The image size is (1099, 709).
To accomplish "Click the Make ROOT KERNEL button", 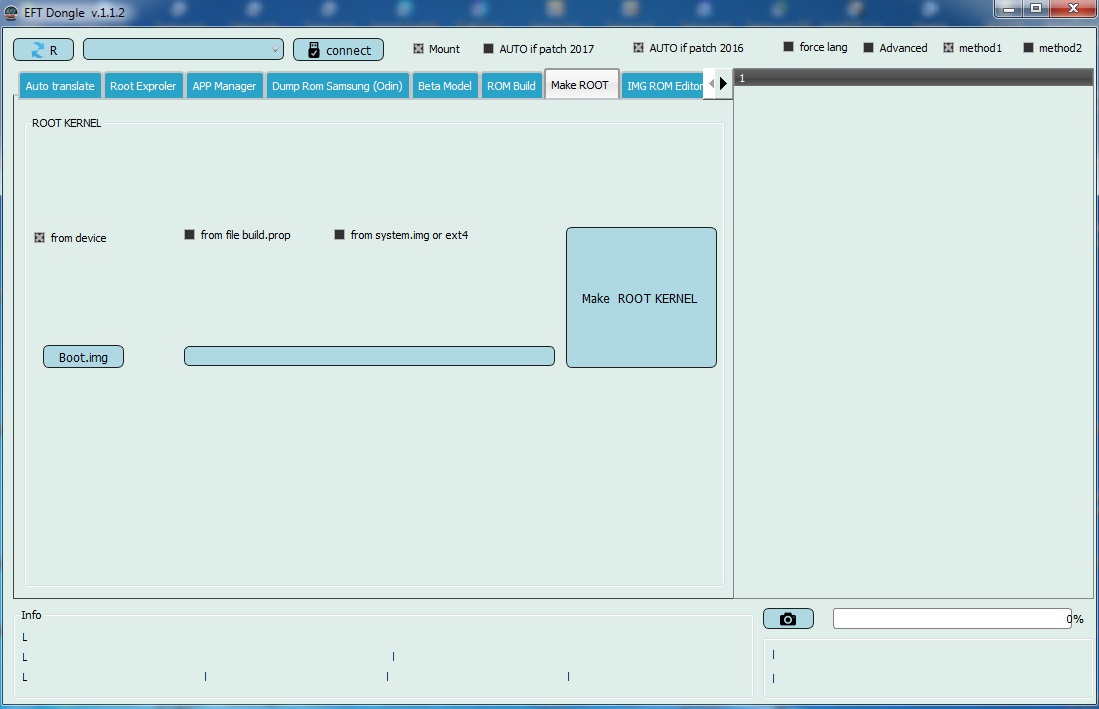I will [641, 297].
